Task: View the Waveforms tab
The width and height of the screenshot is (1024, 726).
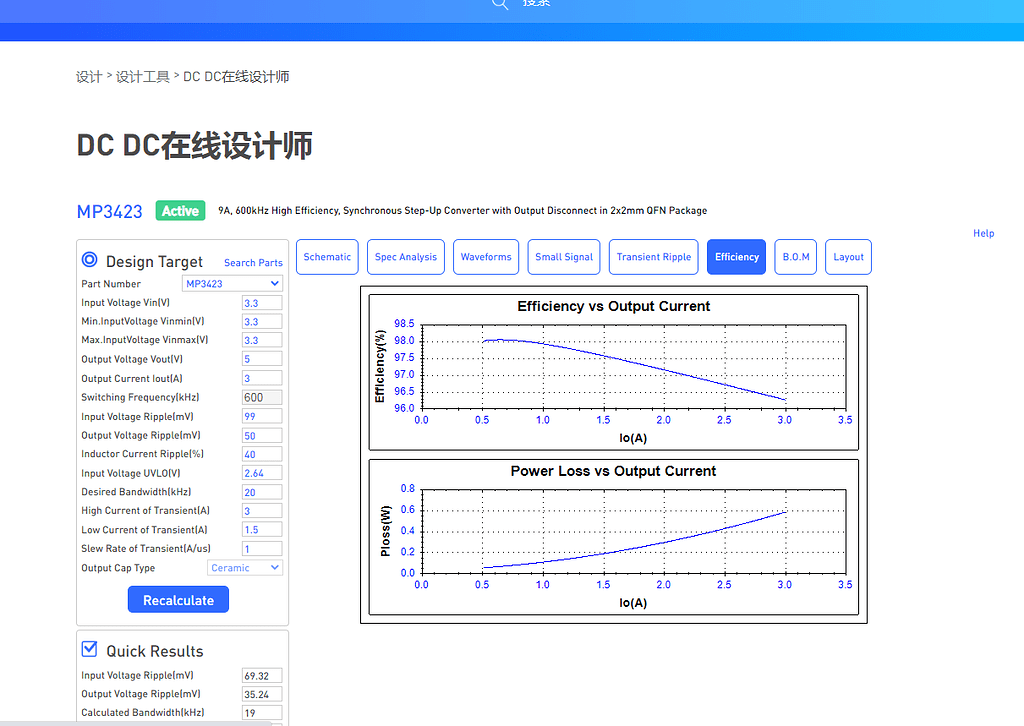Action: [x=485, y=257]
